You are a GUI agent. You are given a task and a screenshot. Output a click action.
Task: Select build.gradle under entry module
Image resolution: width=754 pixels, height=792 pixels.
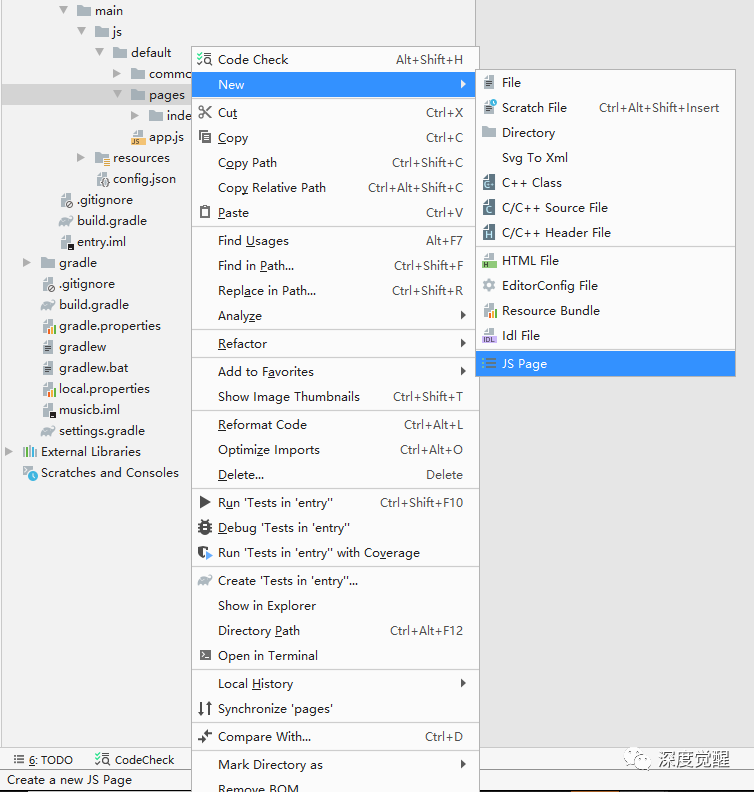112,221
